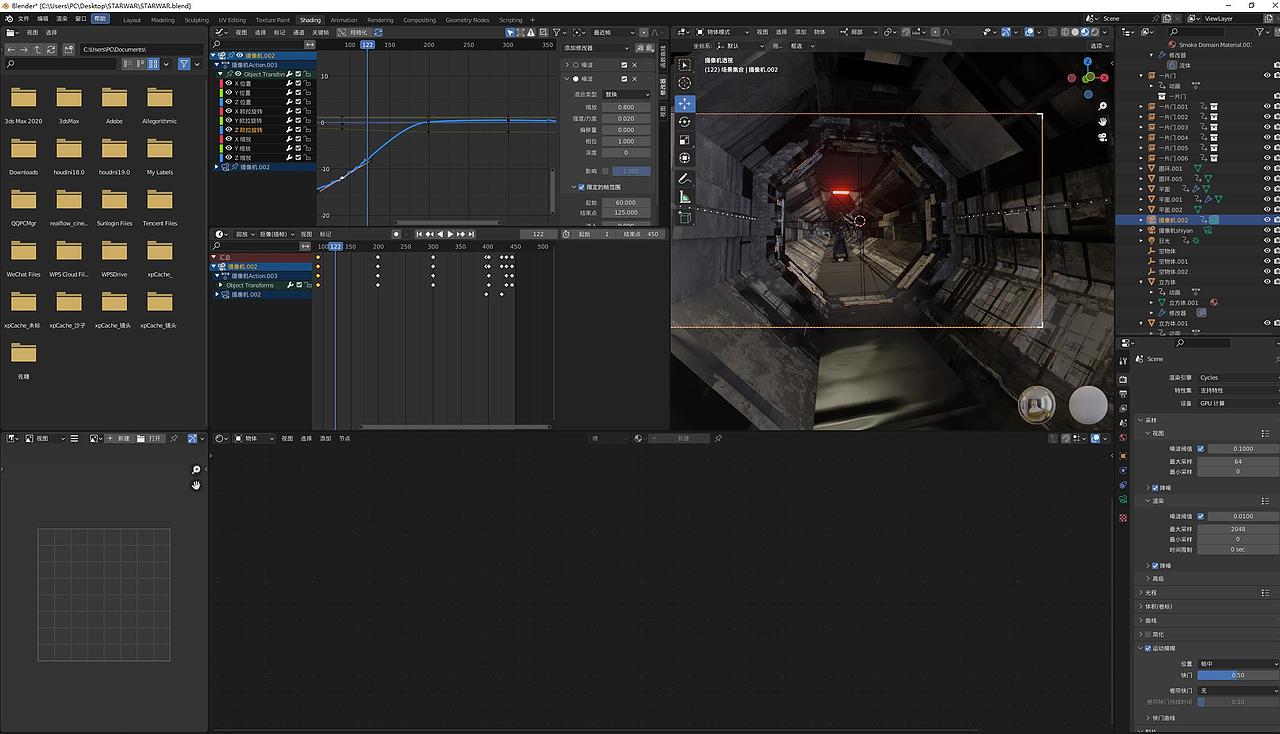Image resolution: width=1280 pixels, height=734 pixels.
Task: Open the 文件 menu in top bar
Action: pos(23,19)
